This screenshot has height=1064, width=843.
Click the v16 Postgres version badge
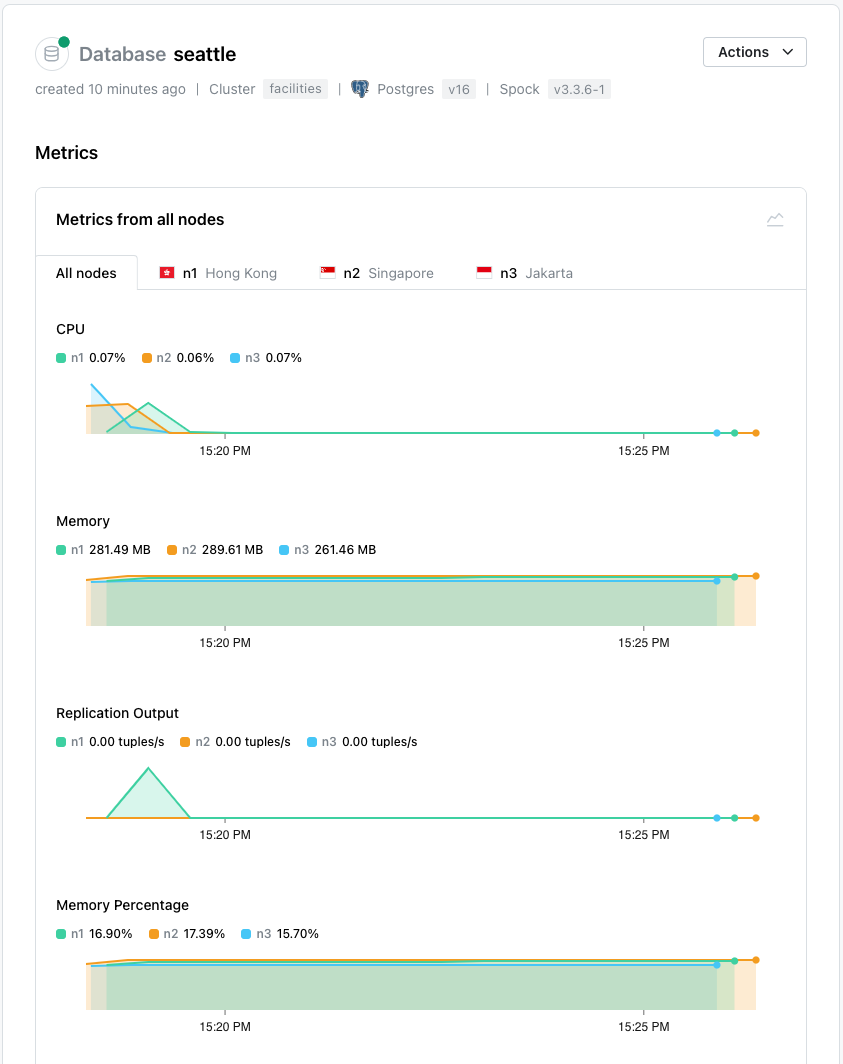459,89
